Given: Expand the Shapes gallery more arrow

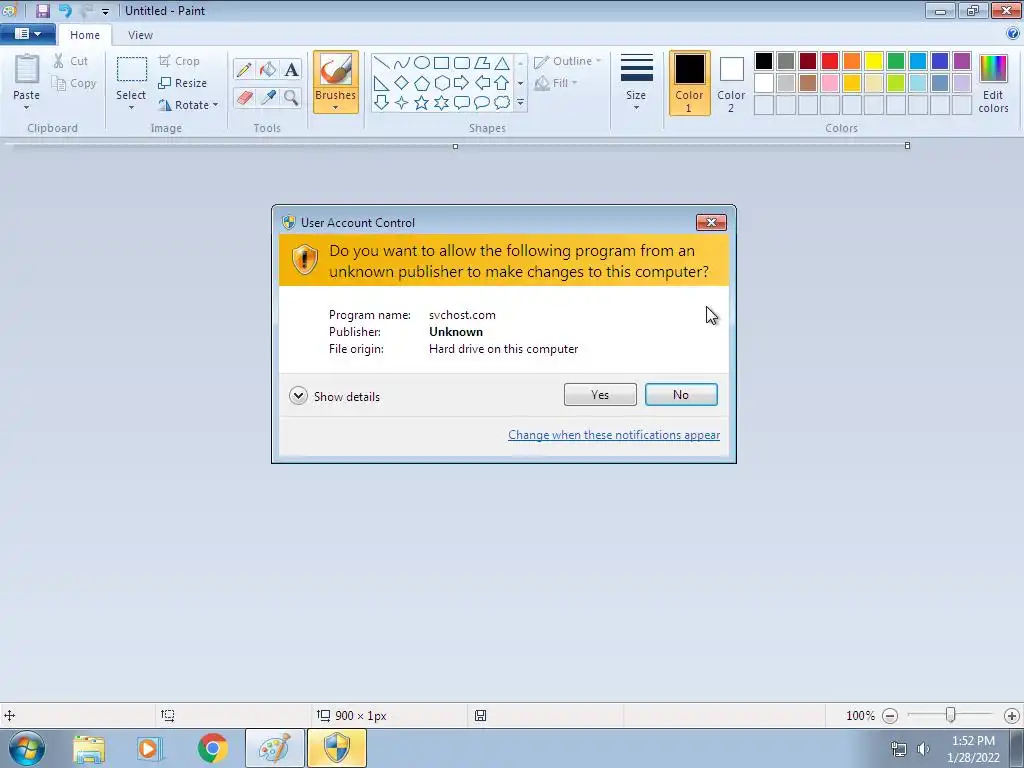Looking at the screenshot, I should coord(520,103).
